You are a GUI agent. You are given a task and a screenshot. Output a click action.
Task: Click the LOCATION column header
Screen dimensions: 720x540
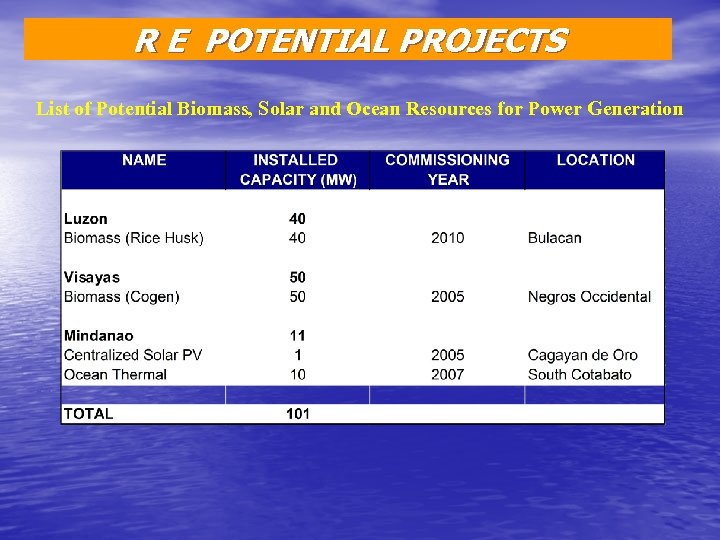596,160
